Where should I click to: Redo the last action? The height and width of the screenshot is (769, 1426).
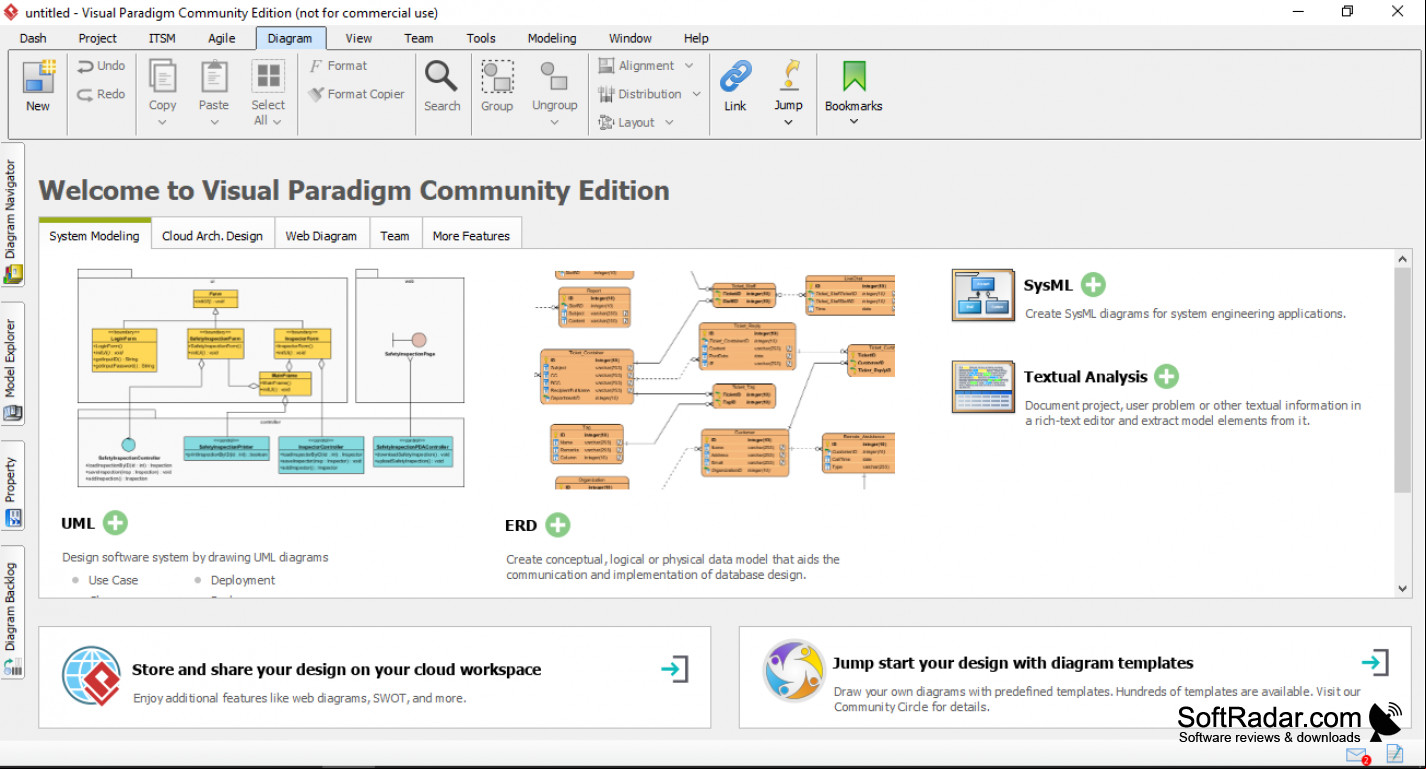point(101,94)
